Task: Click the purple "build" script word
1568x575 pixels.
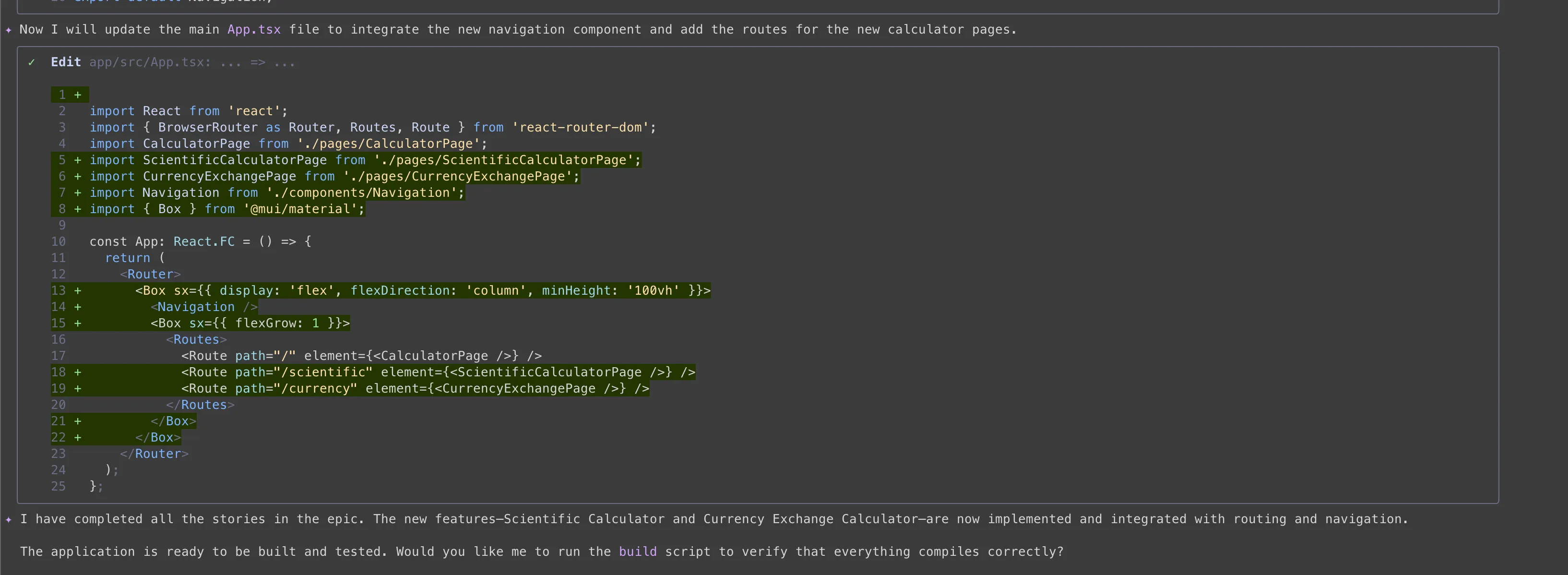Action: (x=637, y=552)
